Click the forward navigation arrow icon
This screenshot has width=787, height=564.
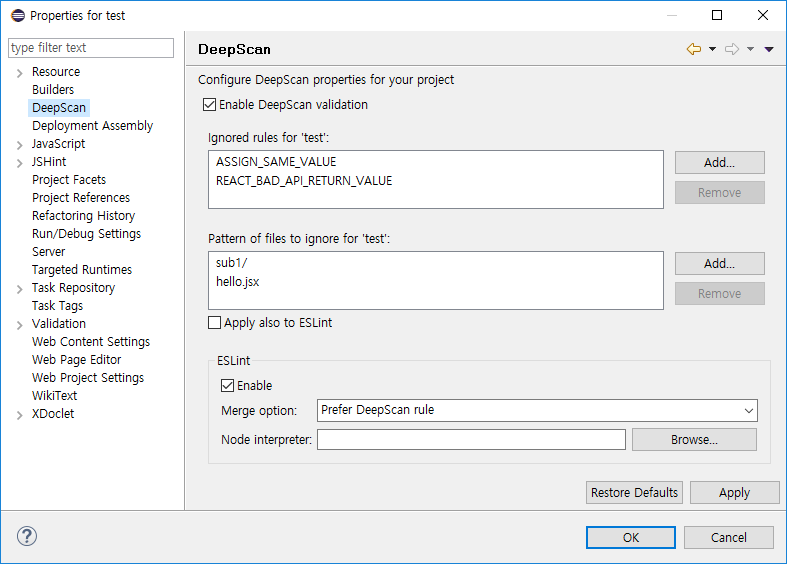(x=732, y=49)
